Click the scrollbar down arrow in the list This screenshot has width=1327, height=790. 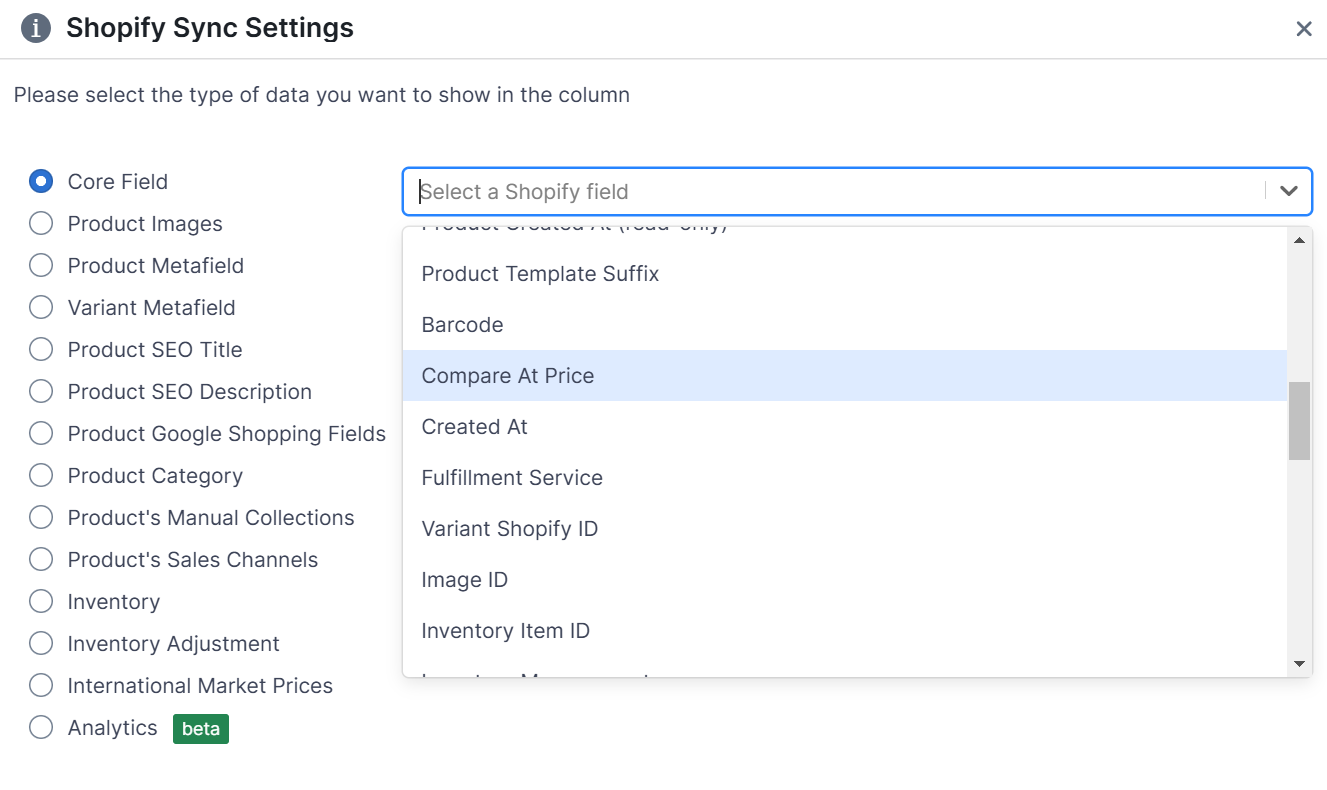(1299, 663)
